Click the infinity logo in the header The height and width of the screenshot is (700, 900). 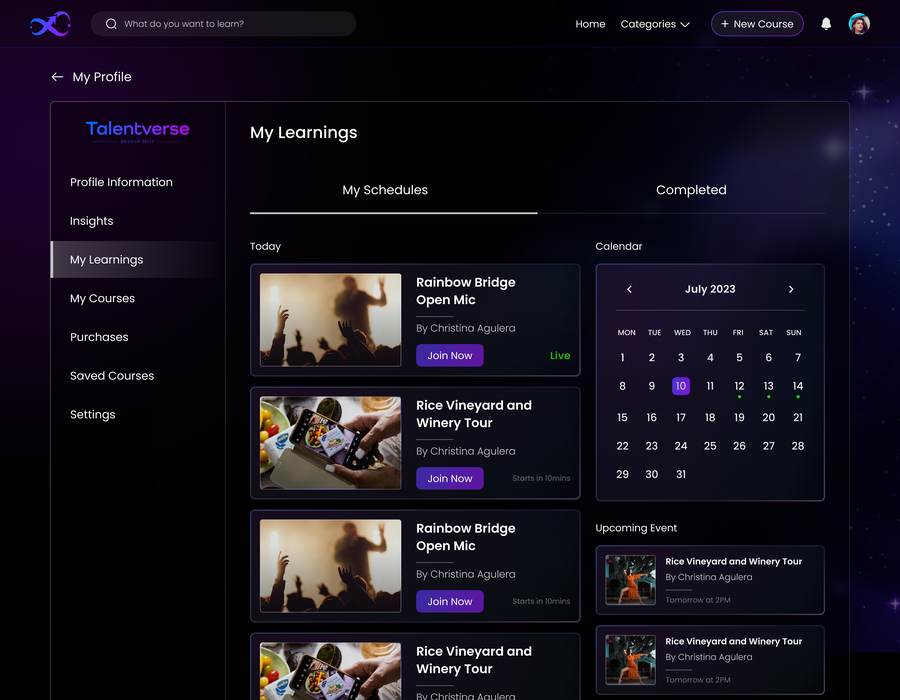50,24
